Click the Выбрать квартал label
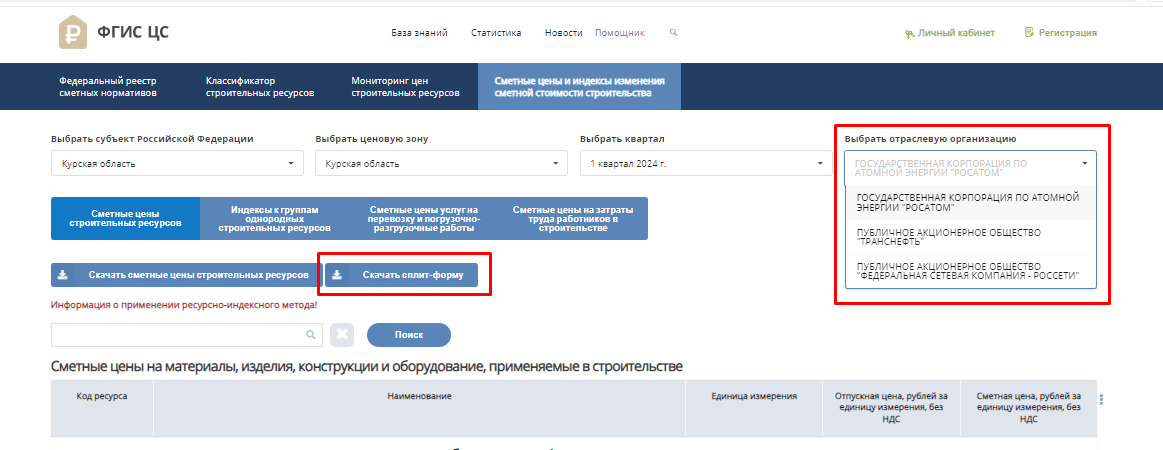The image size is (1163, 450). pyautogui.click(x=622, y=139)
